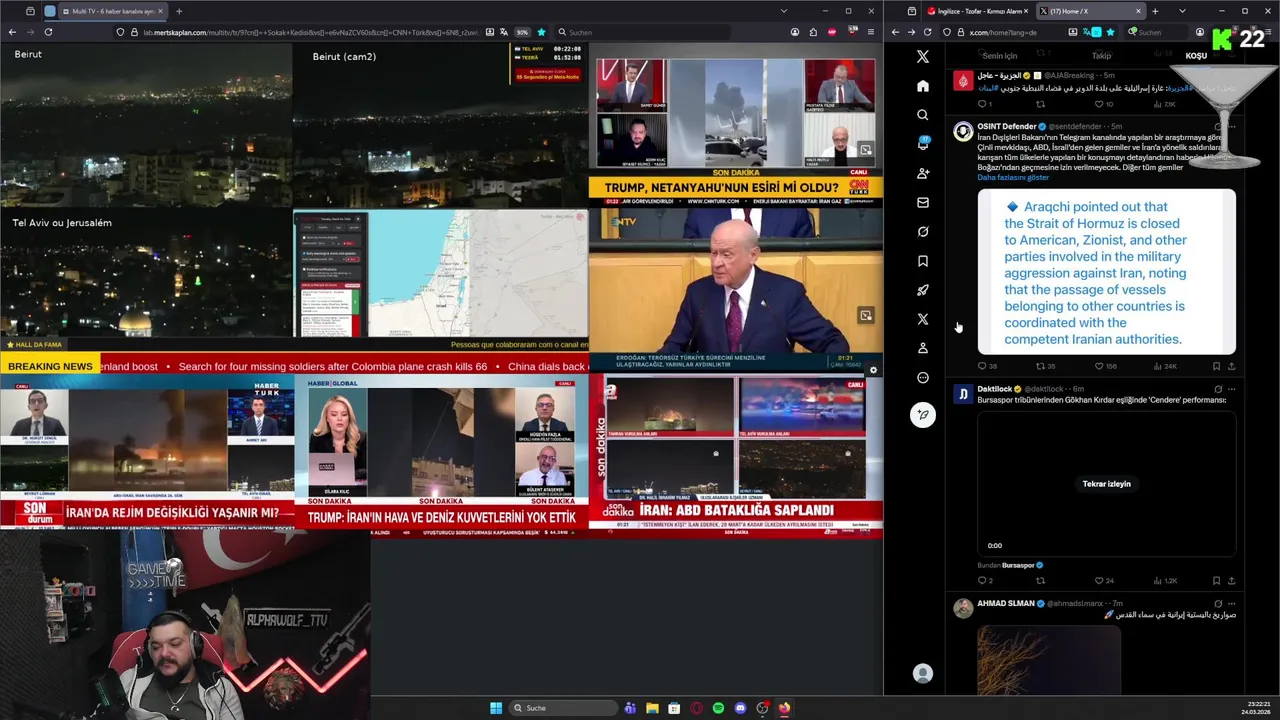Open settings gear above Multi TV grid
This screenshot has height=720, width=1280.
pyautogui.click(x=873, y=370)
